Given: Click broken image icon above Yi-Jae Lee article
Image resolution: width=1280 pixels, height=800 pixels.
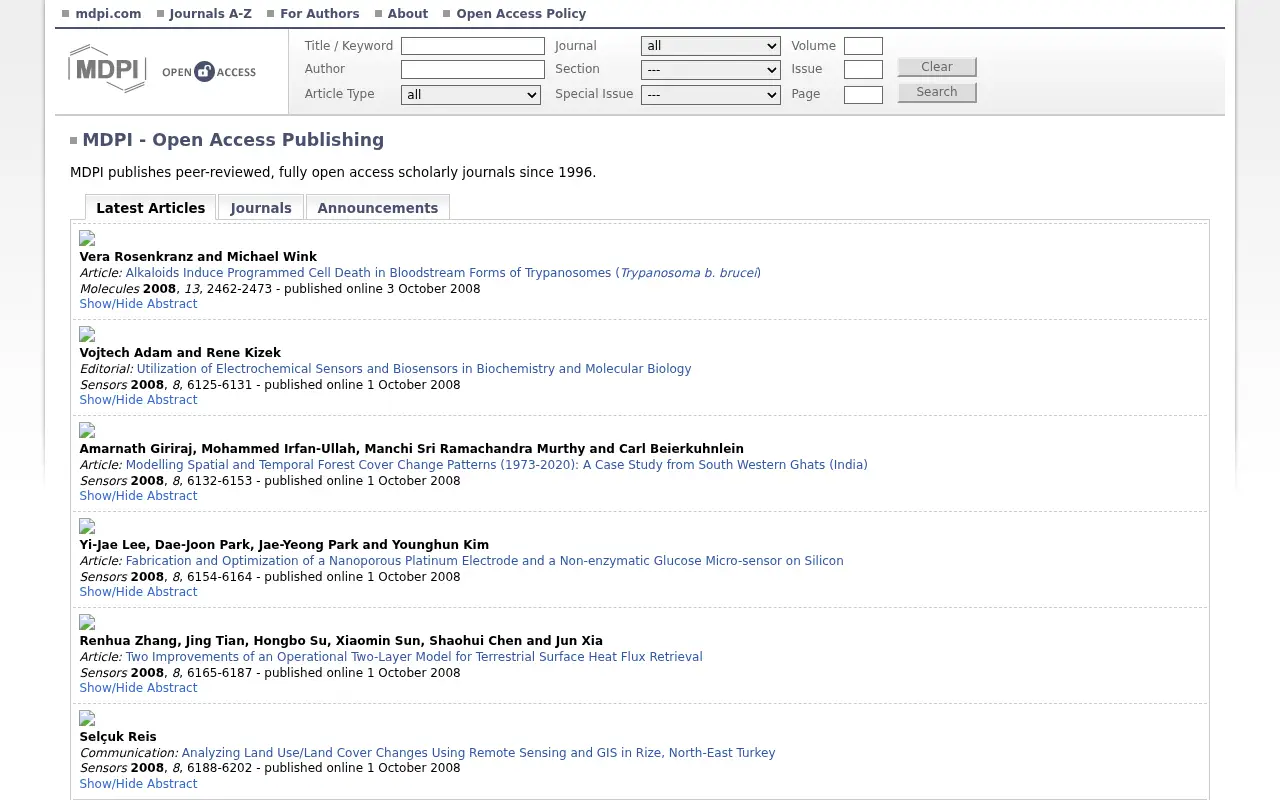Looking at the screenshot, I should click(x=87, y=527).
